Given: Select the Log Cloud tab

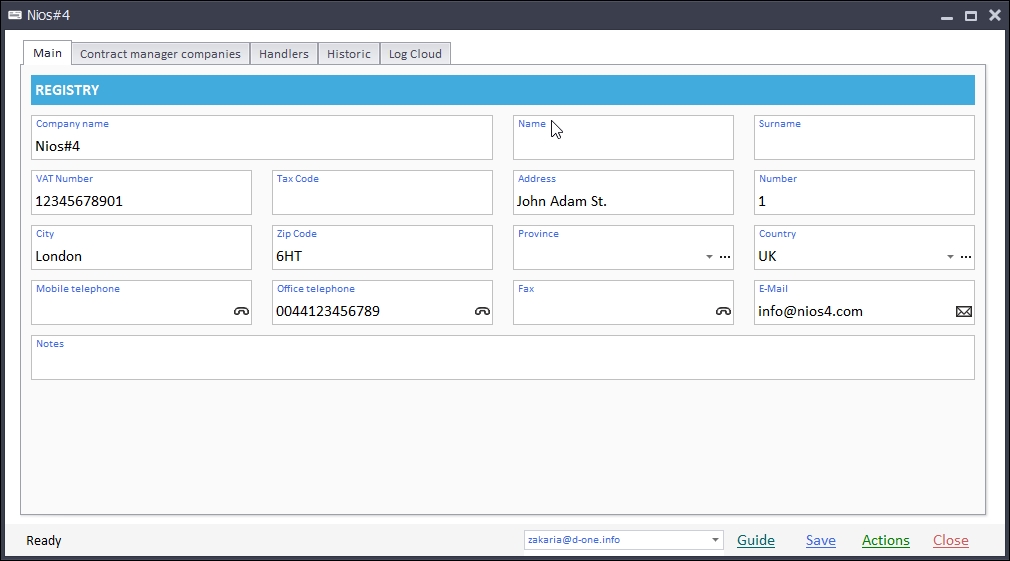Looking at the screenshot, I should tap(415, 54).
